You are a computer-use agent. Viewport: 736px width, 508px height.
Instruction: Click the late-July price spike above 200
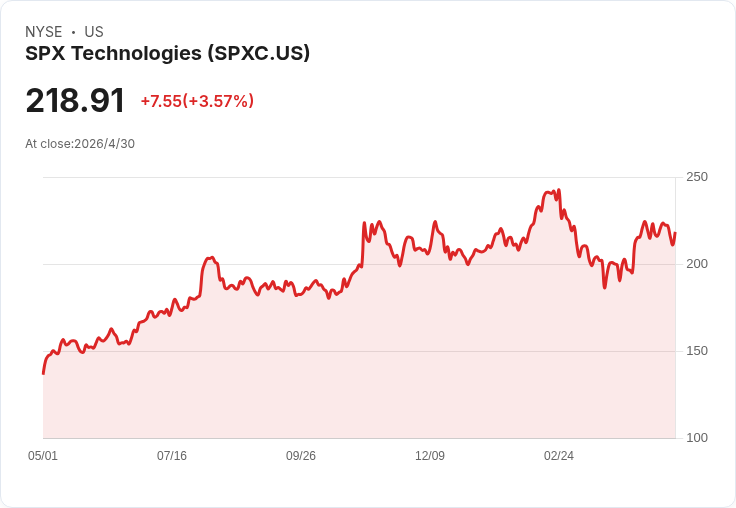(x=210, y=258)
